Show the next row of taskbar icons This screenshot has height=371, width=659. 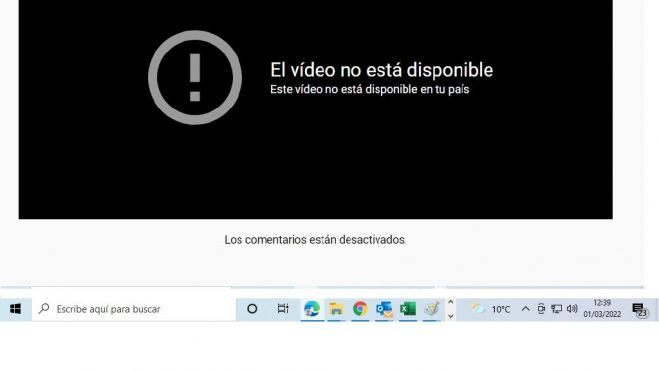[451, 316]
